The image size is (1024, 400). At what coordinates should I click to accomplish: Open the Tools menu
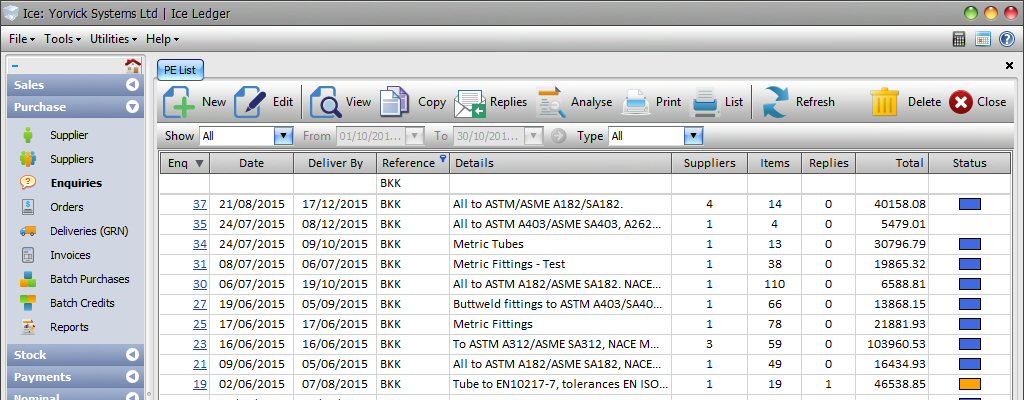pyautogui.click(x=63, y=39)
